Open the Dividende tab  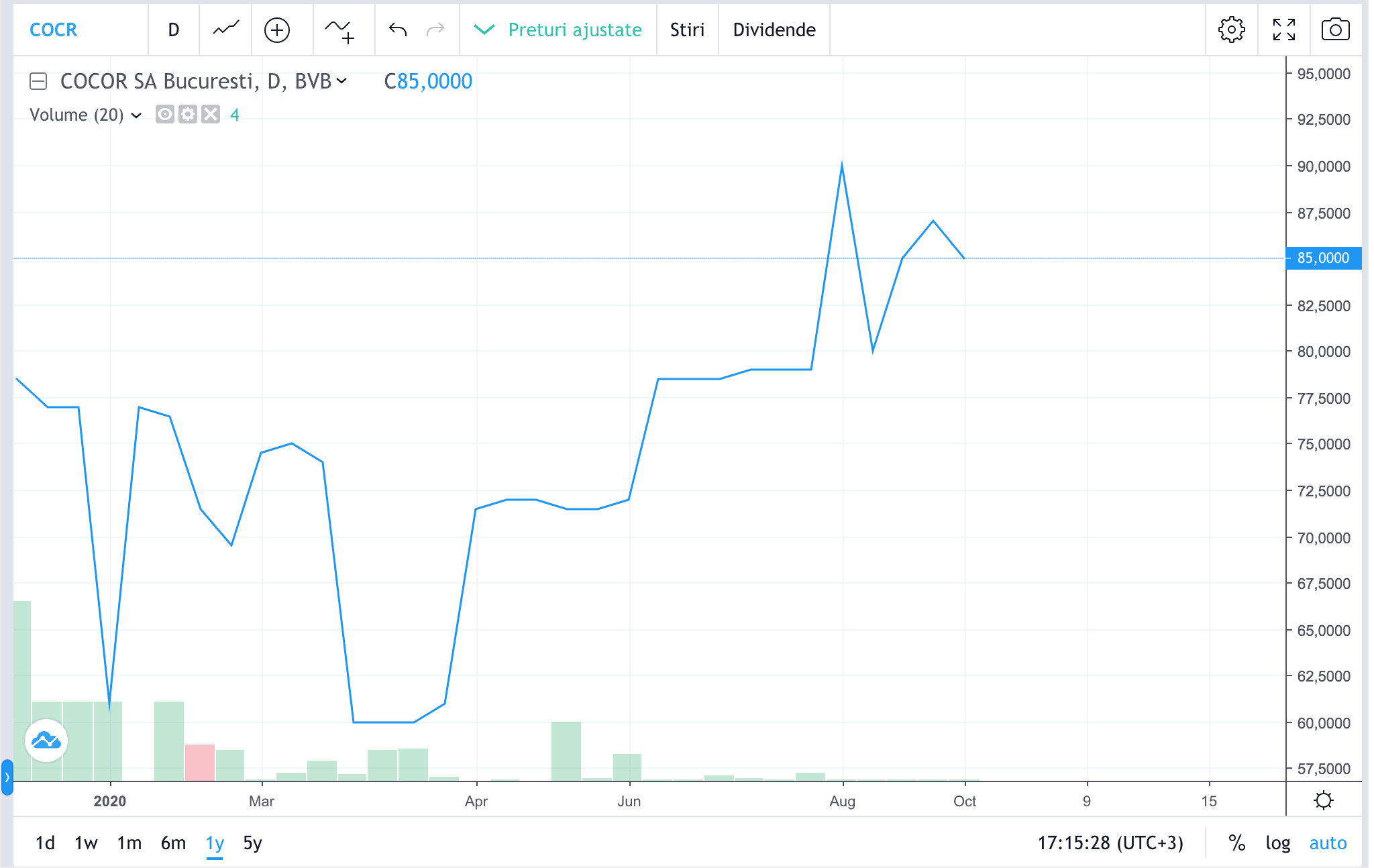pyautogui.click(x=774, y=30)
